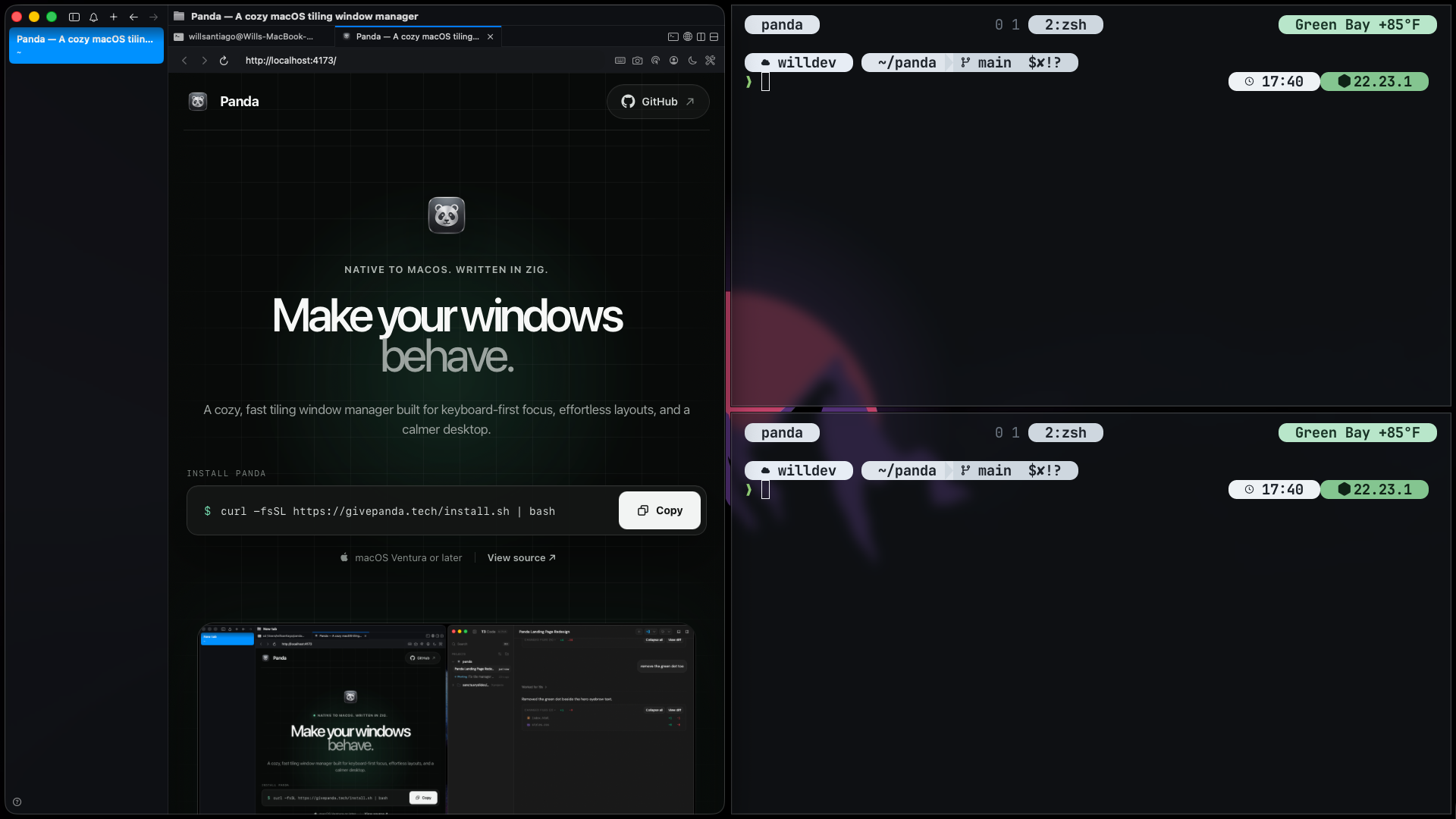Toggle the sidebar panel icon
The image size is (1456, 819).
click(74, 17)
